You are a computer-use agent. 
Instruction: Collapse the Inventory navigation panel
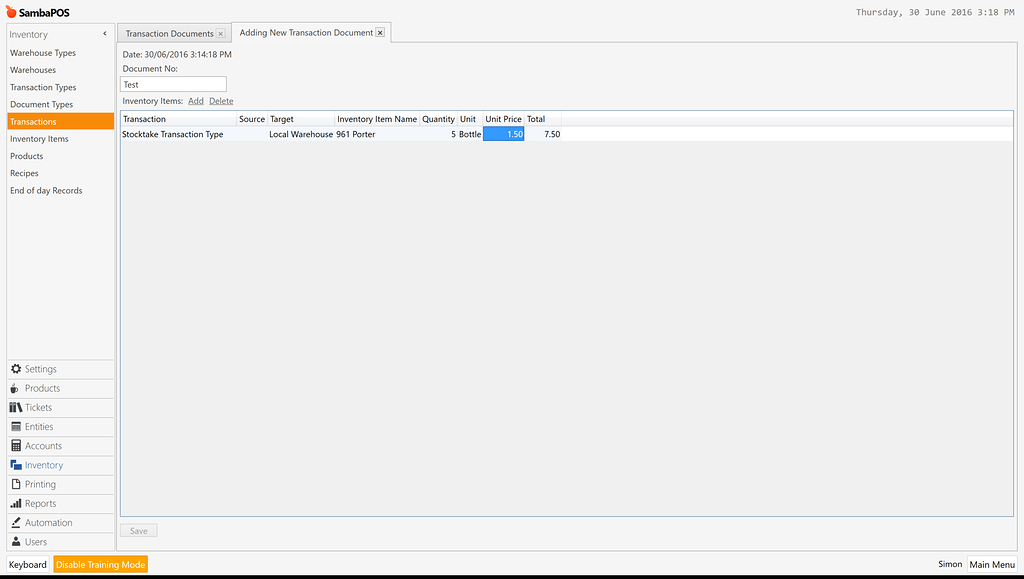(x=103, y=33)
